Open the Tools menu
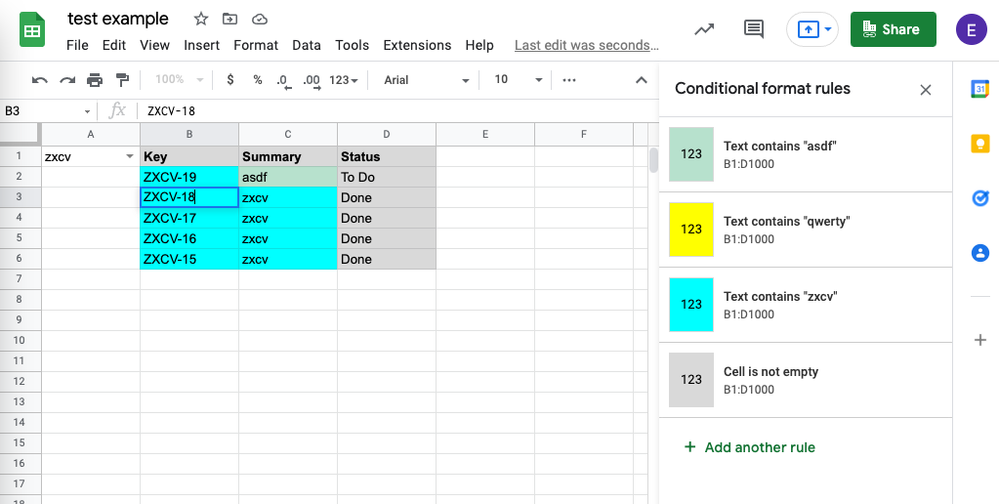The width and height of the screenshot is (999, 504). click(352, 45)
